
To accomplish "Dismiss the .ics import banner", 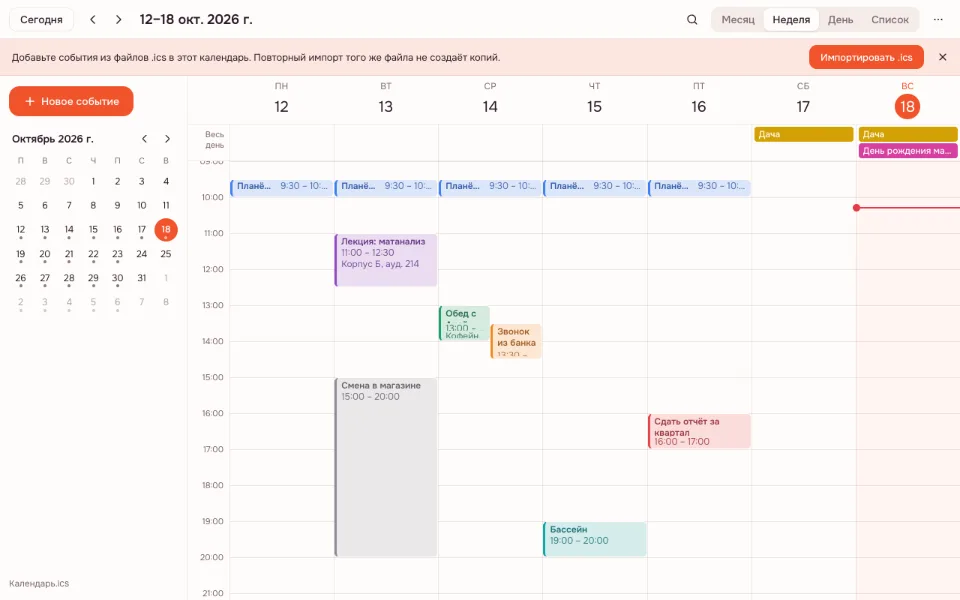I will click(x=943, y=57).
